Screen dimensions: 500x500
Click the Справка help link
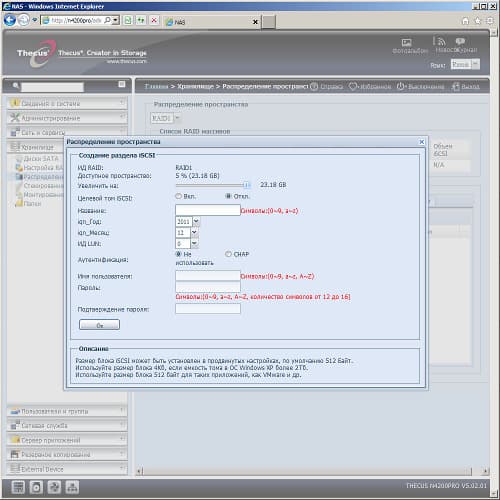coord(327,87)
